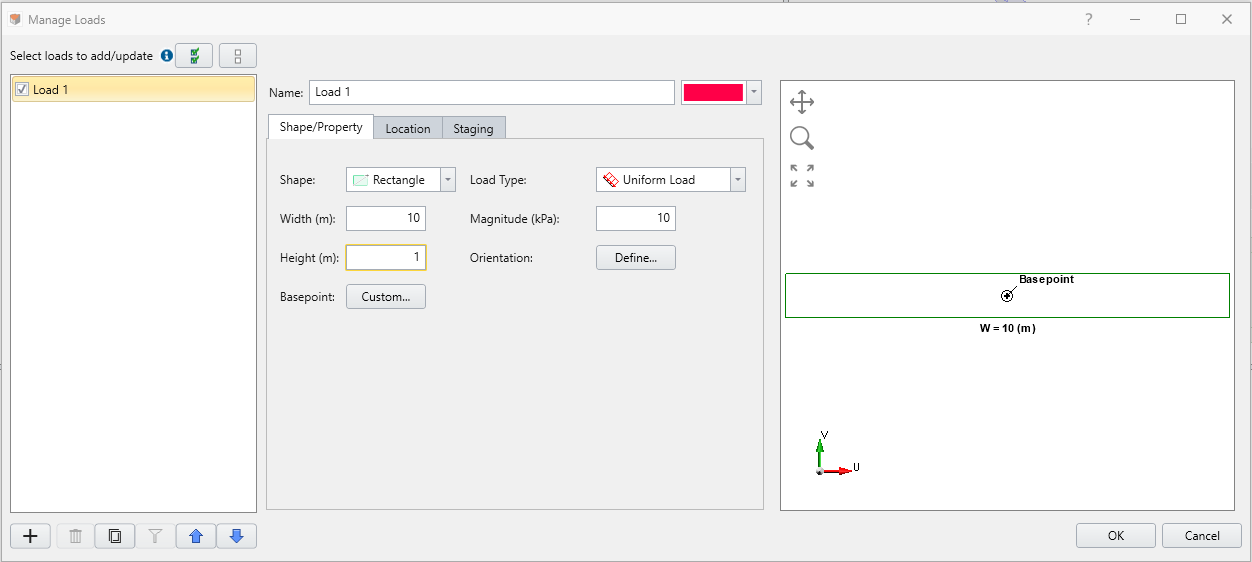Delete load using trash icon
The height and width of the screenshot is (562, 1252).
[x=75, y=536]
